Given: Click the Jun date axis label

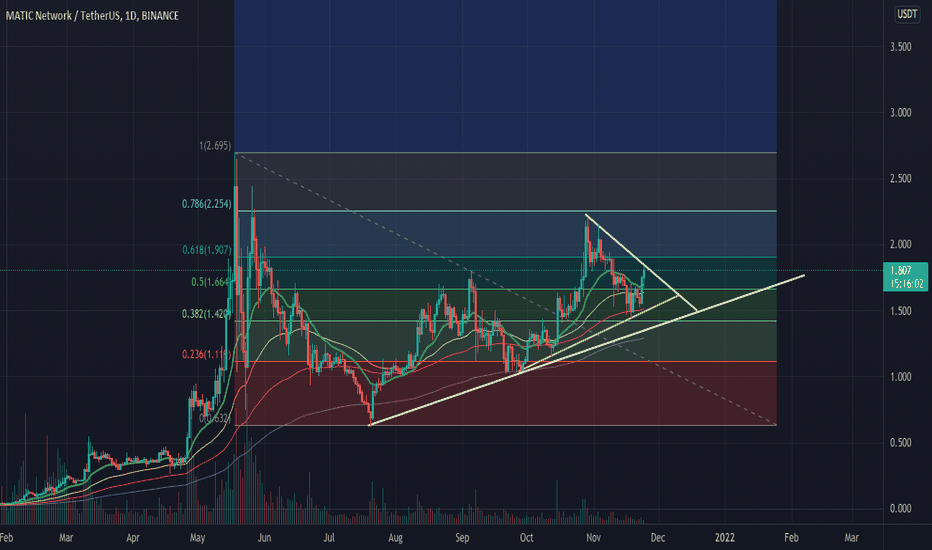Looking at the screenshot, I should (265, 538).
